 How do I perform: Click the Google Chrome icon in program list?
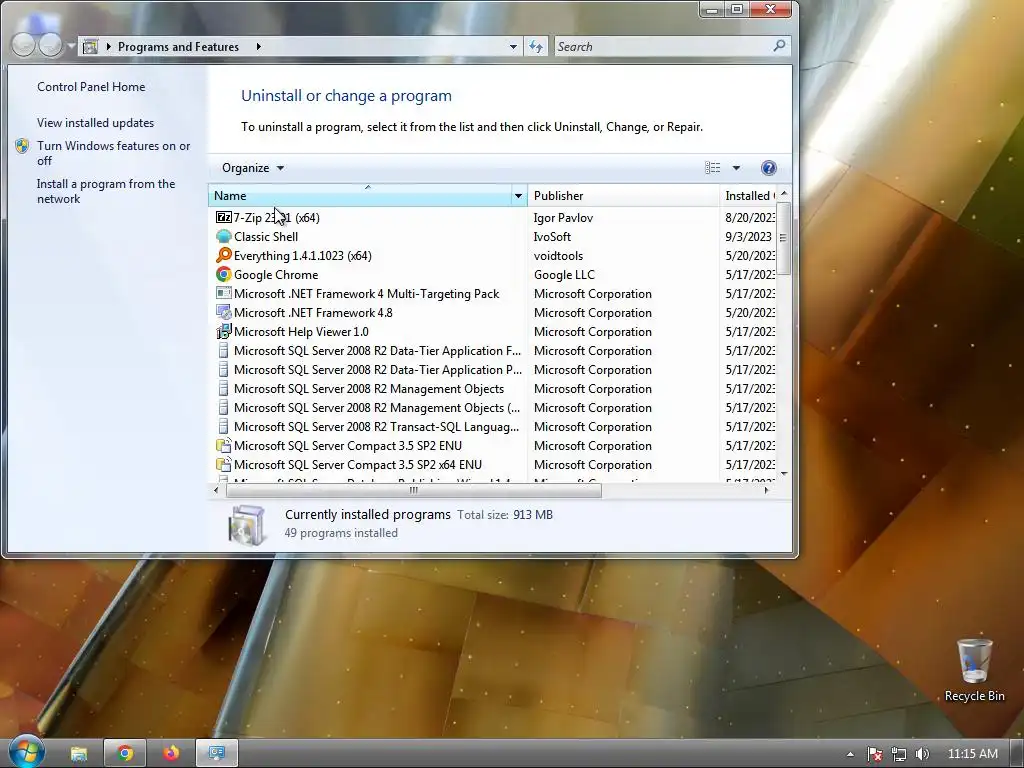pos(223,274)
